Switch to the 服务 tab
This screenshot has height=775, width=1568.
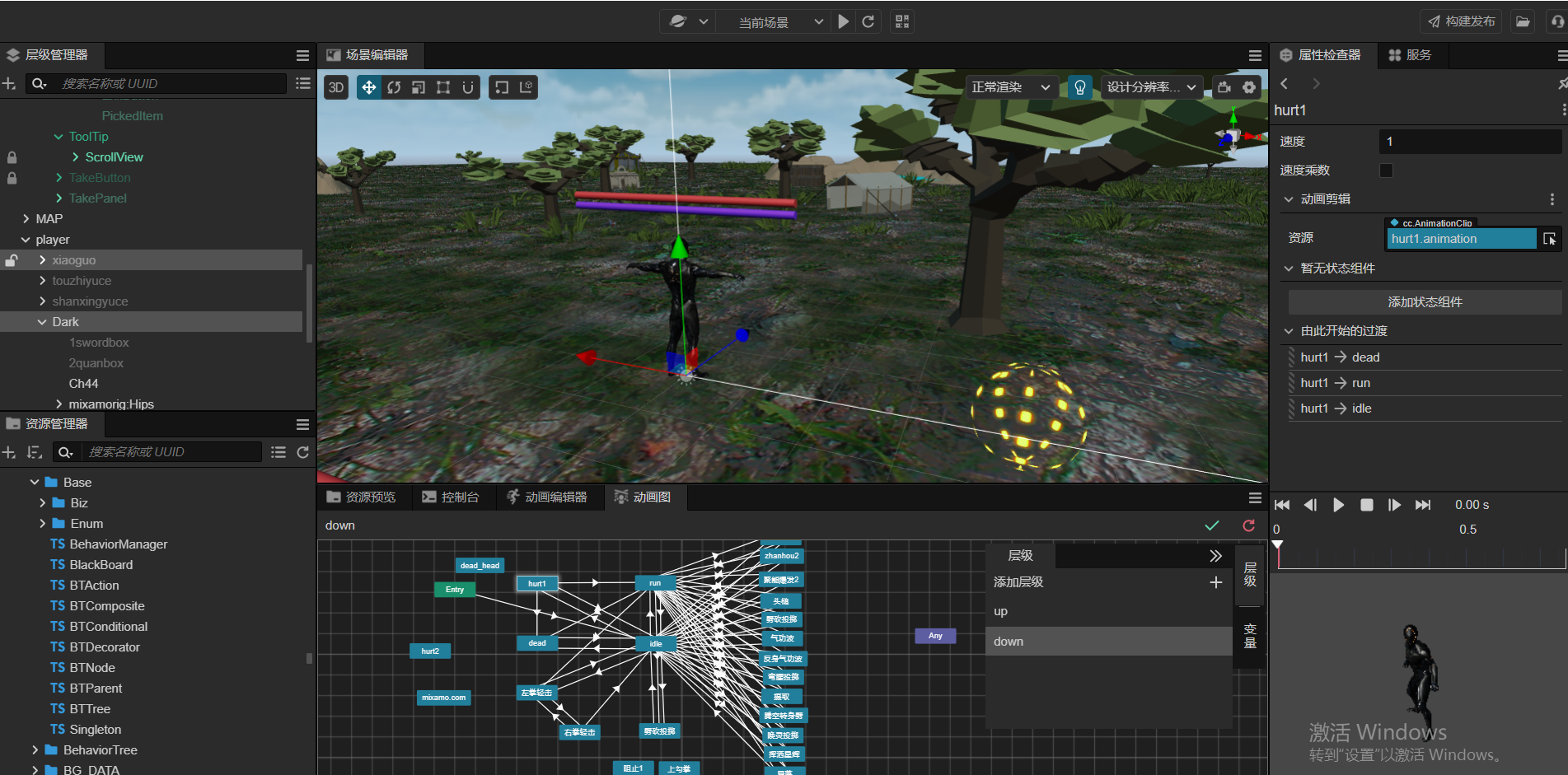pyautogui.click(x=1410, y=55)
